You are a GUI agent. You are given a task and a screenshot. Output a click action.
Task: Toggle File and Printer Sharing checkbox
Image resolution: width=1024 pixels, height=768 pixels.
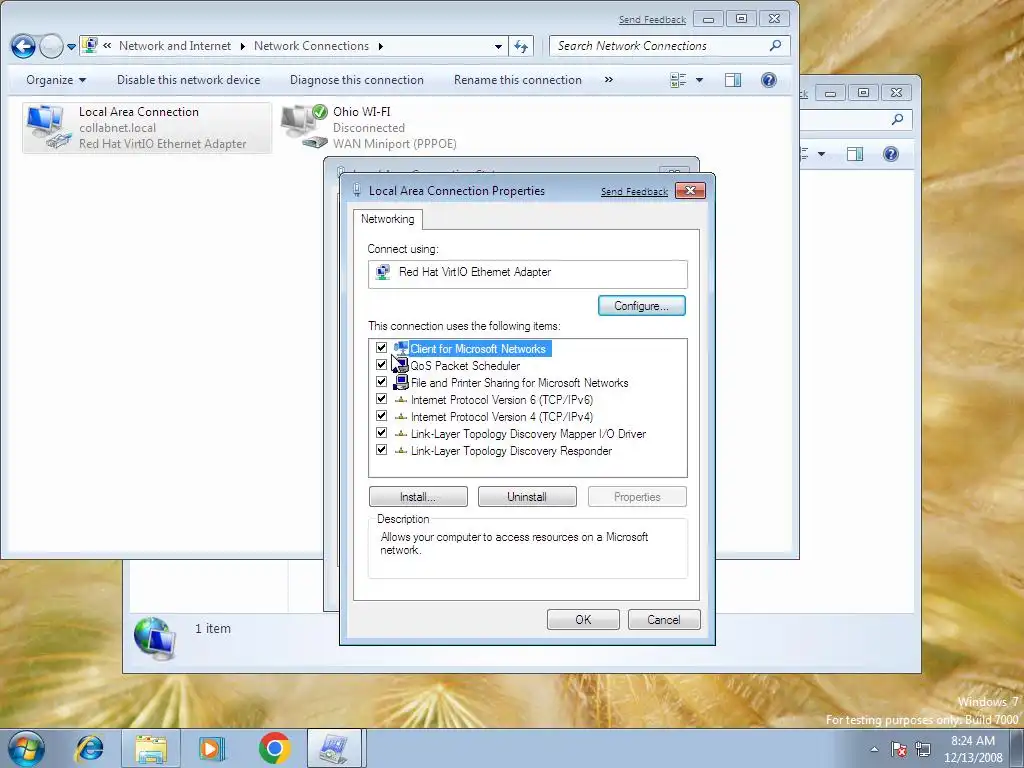381,382
